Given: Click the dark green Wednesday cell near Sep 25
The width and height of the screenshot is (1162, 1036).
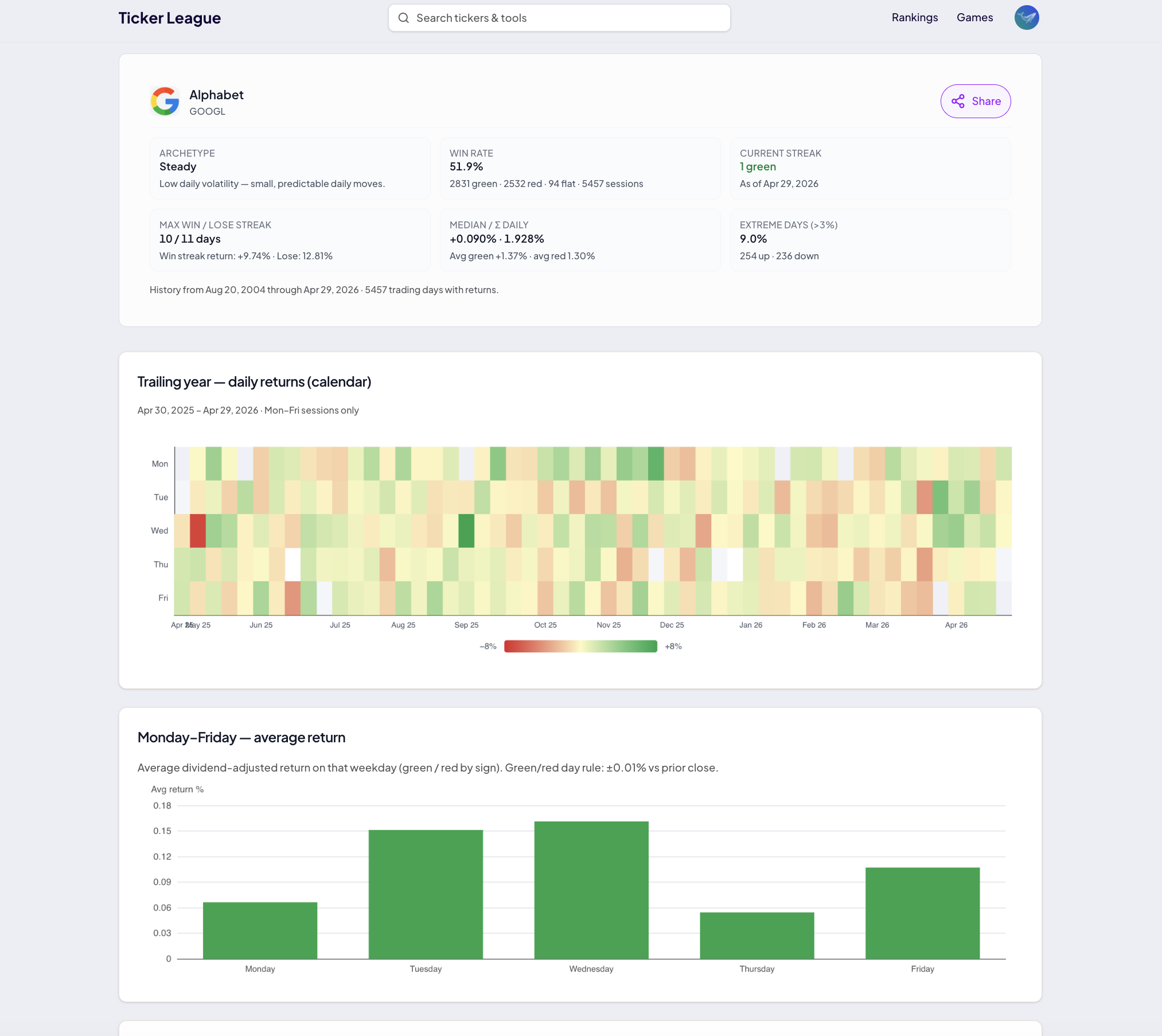Looking at the screenshot, I should (466, 531).
